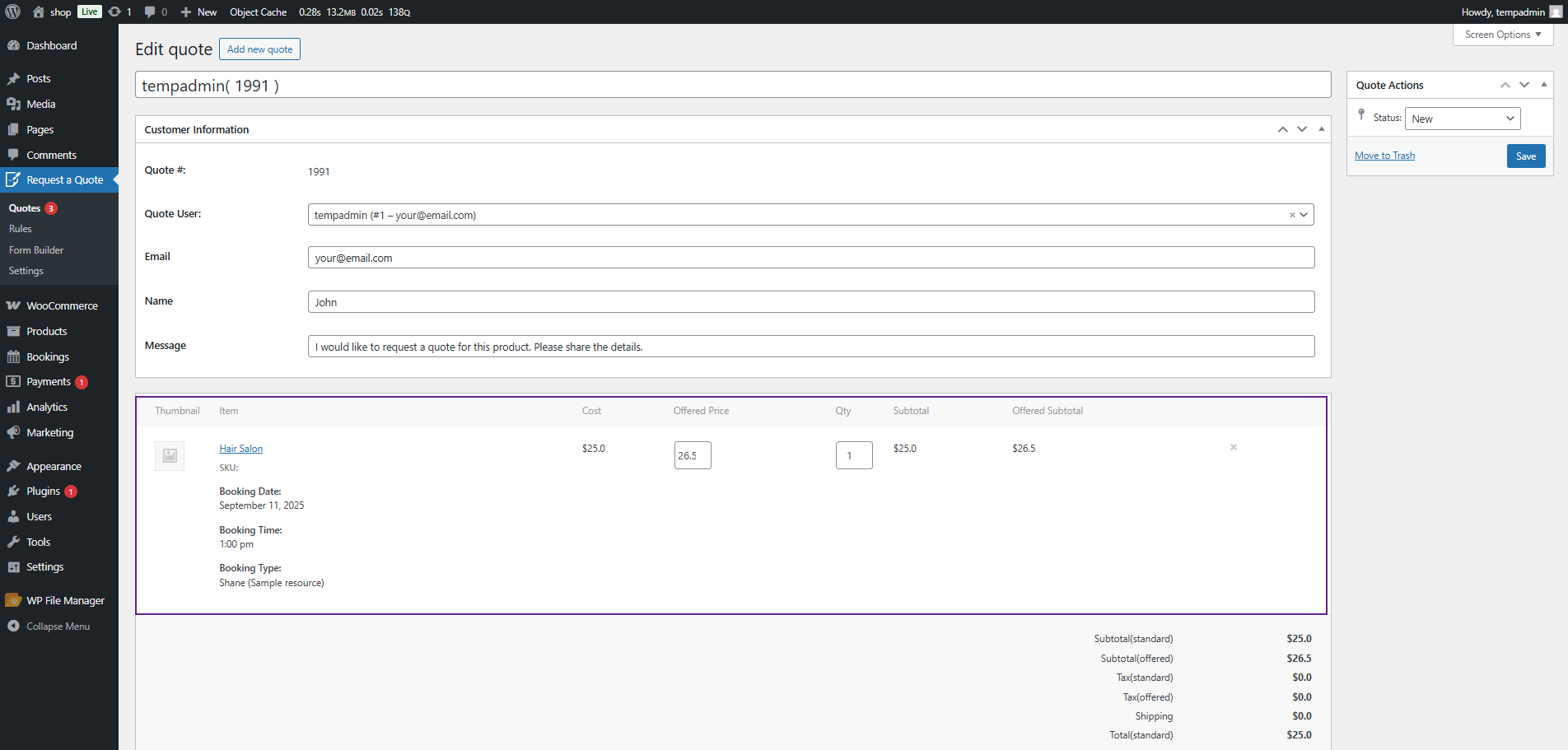Go to Form Builder submenu

pos(36,249)
